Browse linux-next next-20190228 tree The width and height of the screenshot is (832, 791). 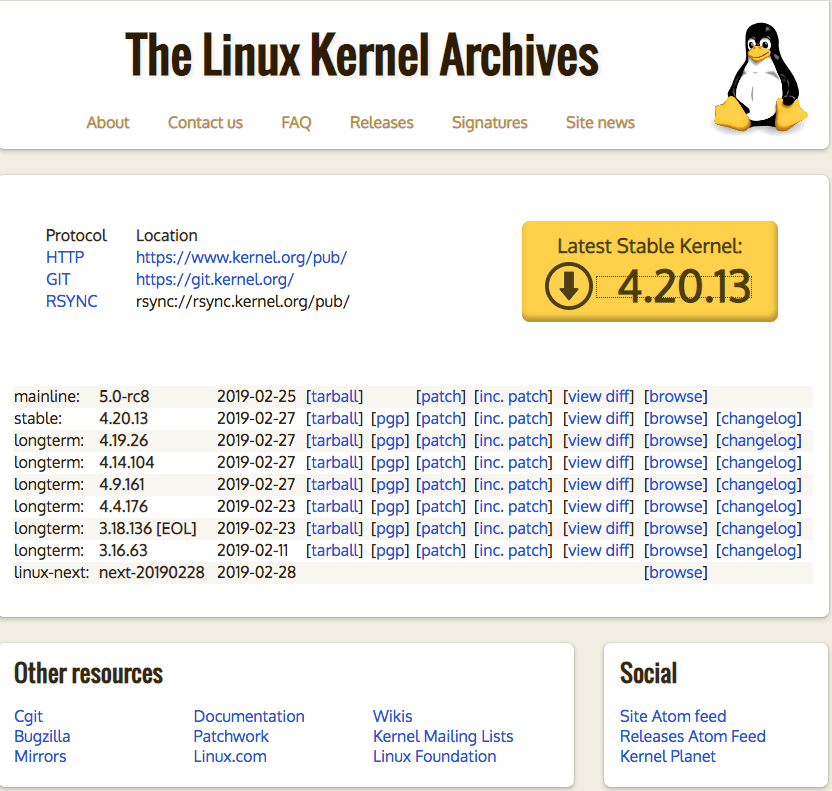coord(675,572)
